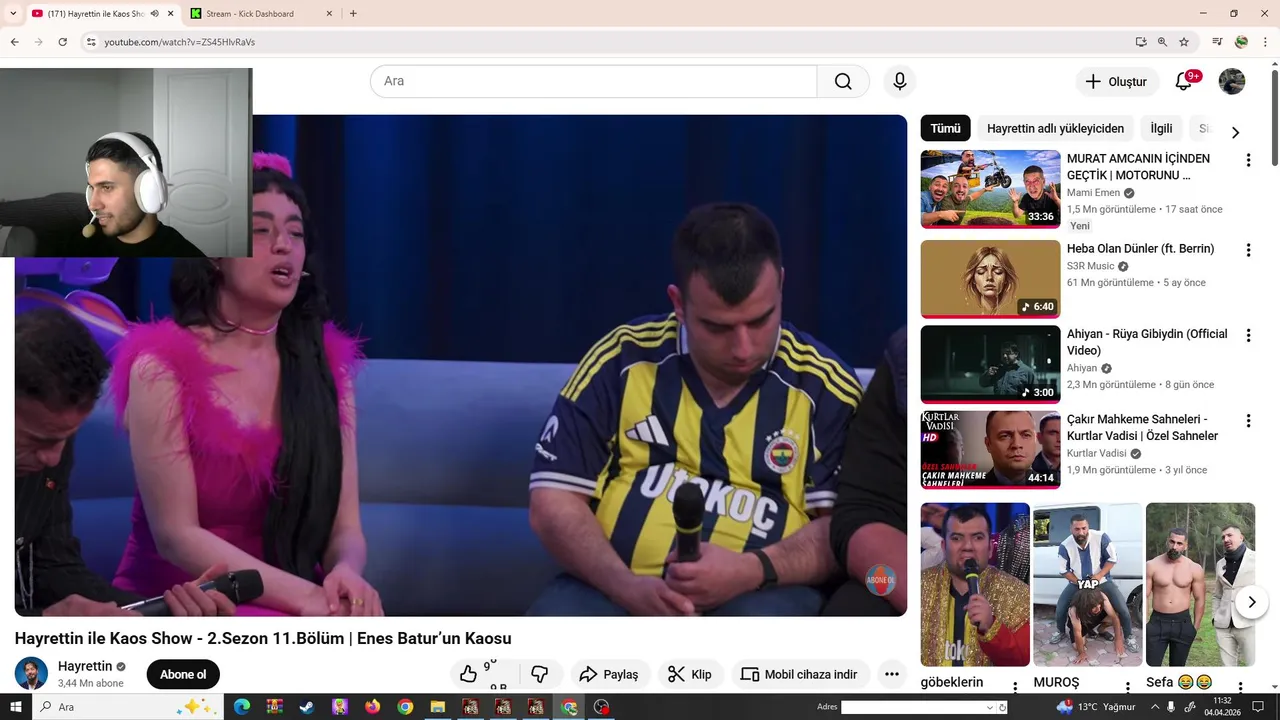Open YouTube notifications bell
Screen dimensions: 1280x720
pos(1184,82)
